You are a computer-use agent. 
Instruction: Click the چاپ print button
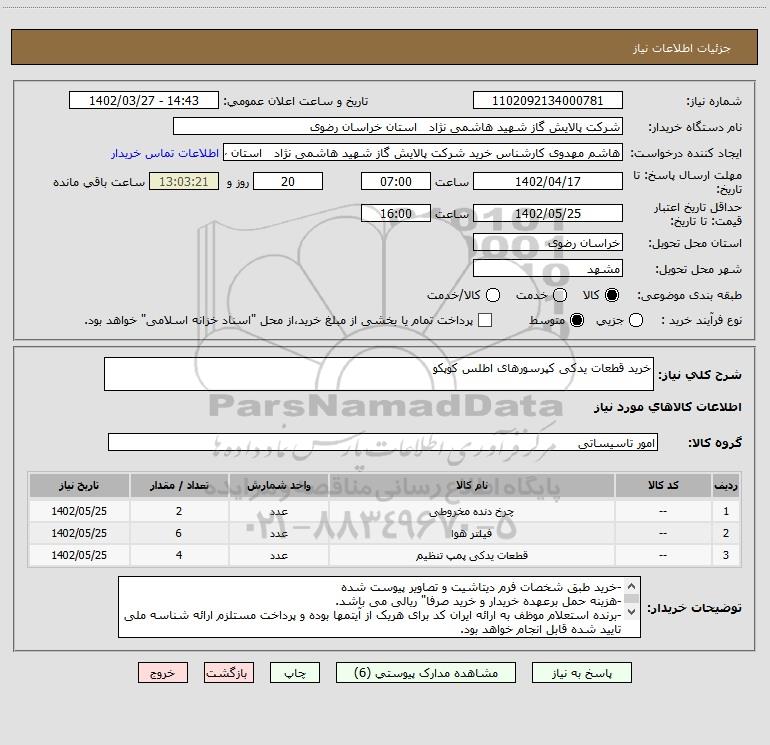point(295,673)
